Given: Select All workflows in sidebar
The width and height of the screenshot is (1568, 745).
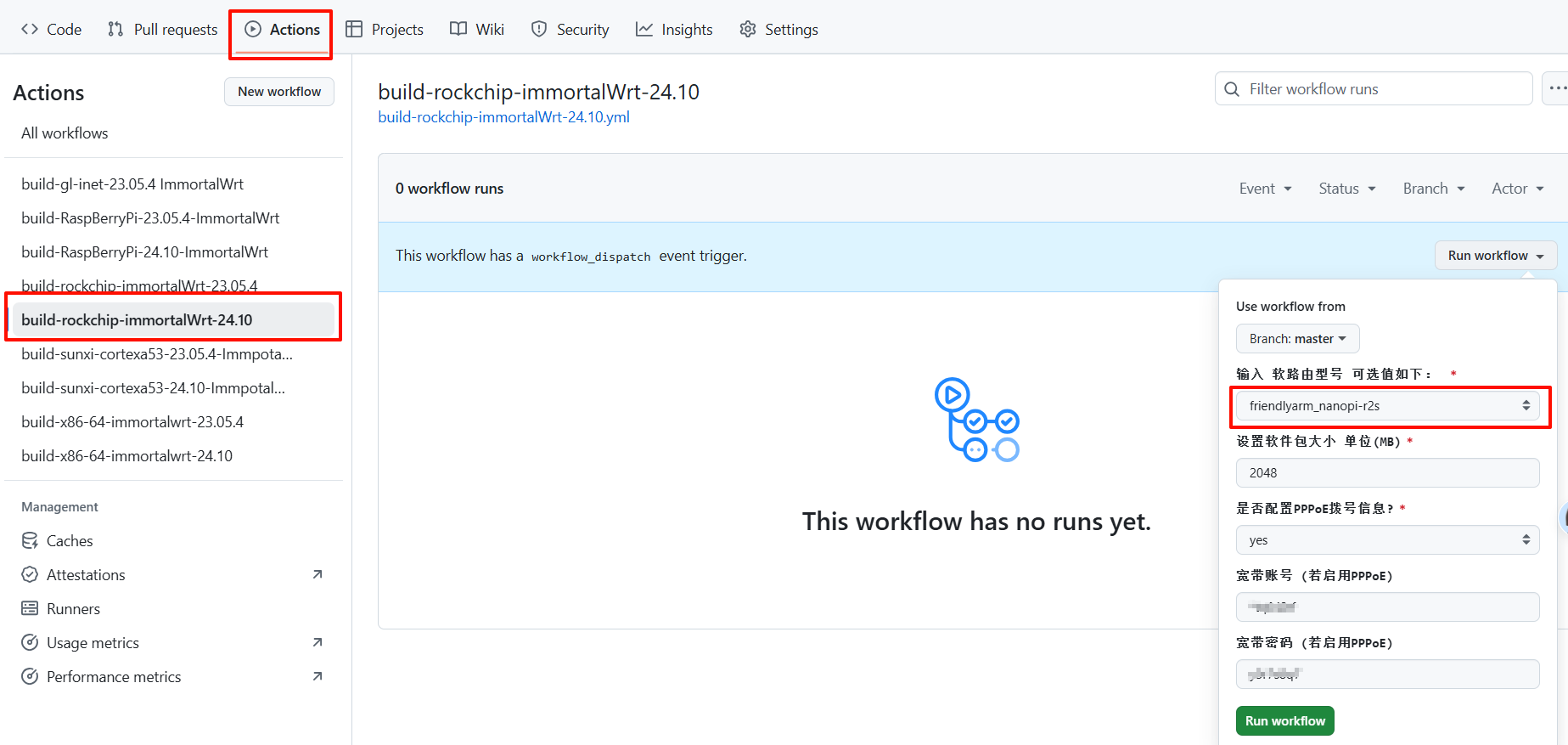Looking at the screenshot, I should 65,133.
